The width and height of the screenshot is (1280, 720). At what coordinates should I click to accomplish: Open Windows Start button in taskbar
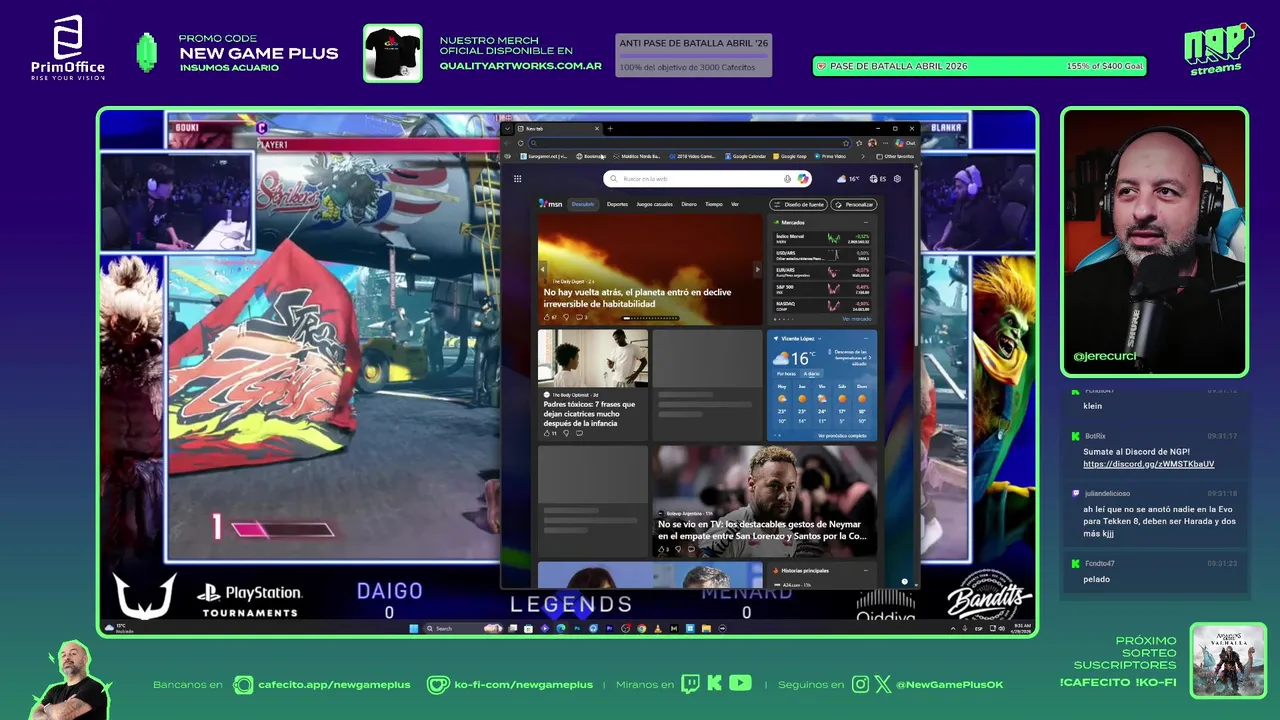[414, 628]
